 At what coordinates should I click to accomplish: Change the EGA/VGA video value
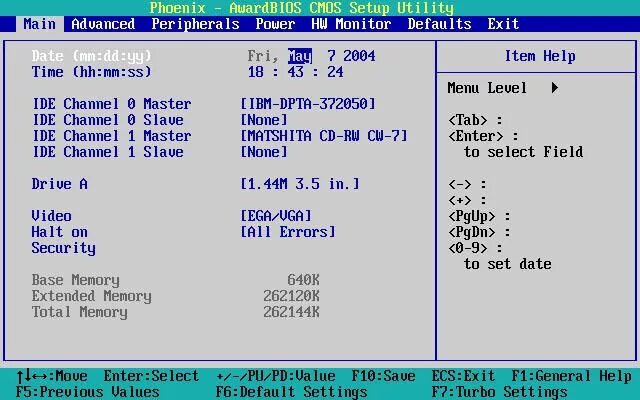point(276,216)
